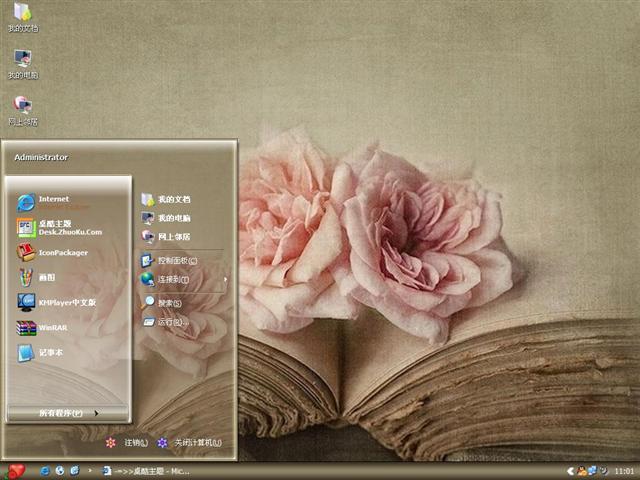The height and width of the screenshot is (480, 640).
Task: Open 我的文档 in Start menu right pane
Action: click(165, 199)
